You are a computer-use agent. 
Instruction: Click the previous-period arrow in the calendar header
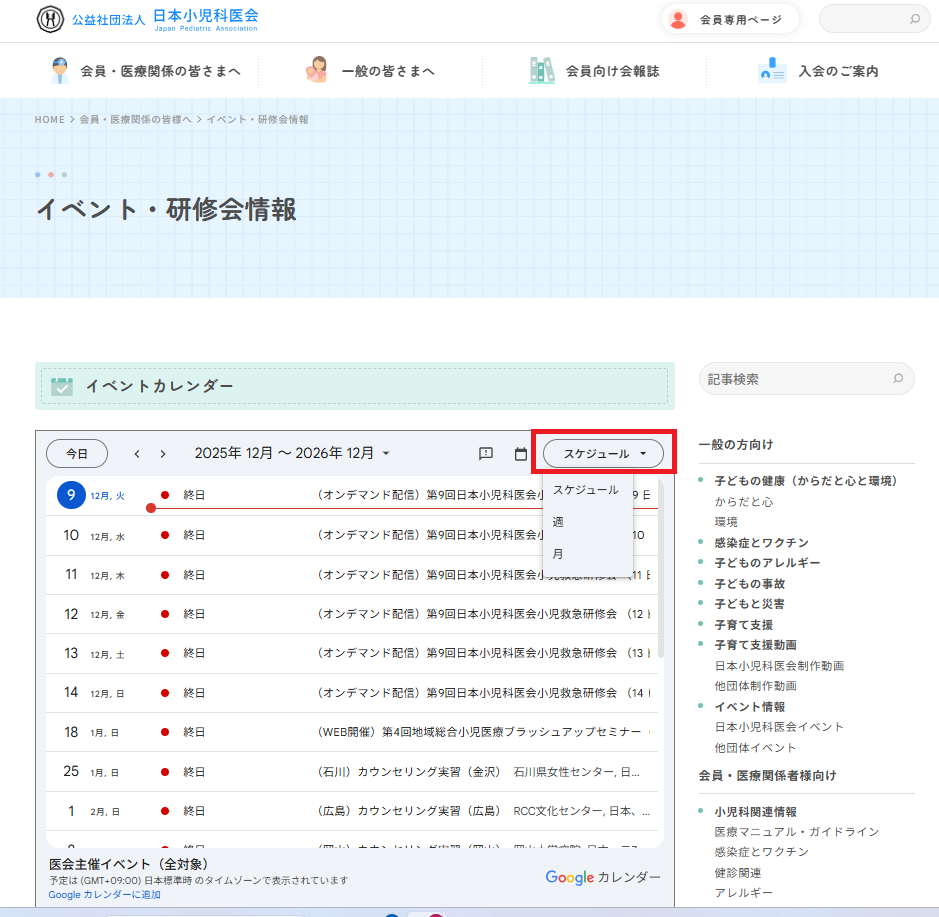point(136,453)
